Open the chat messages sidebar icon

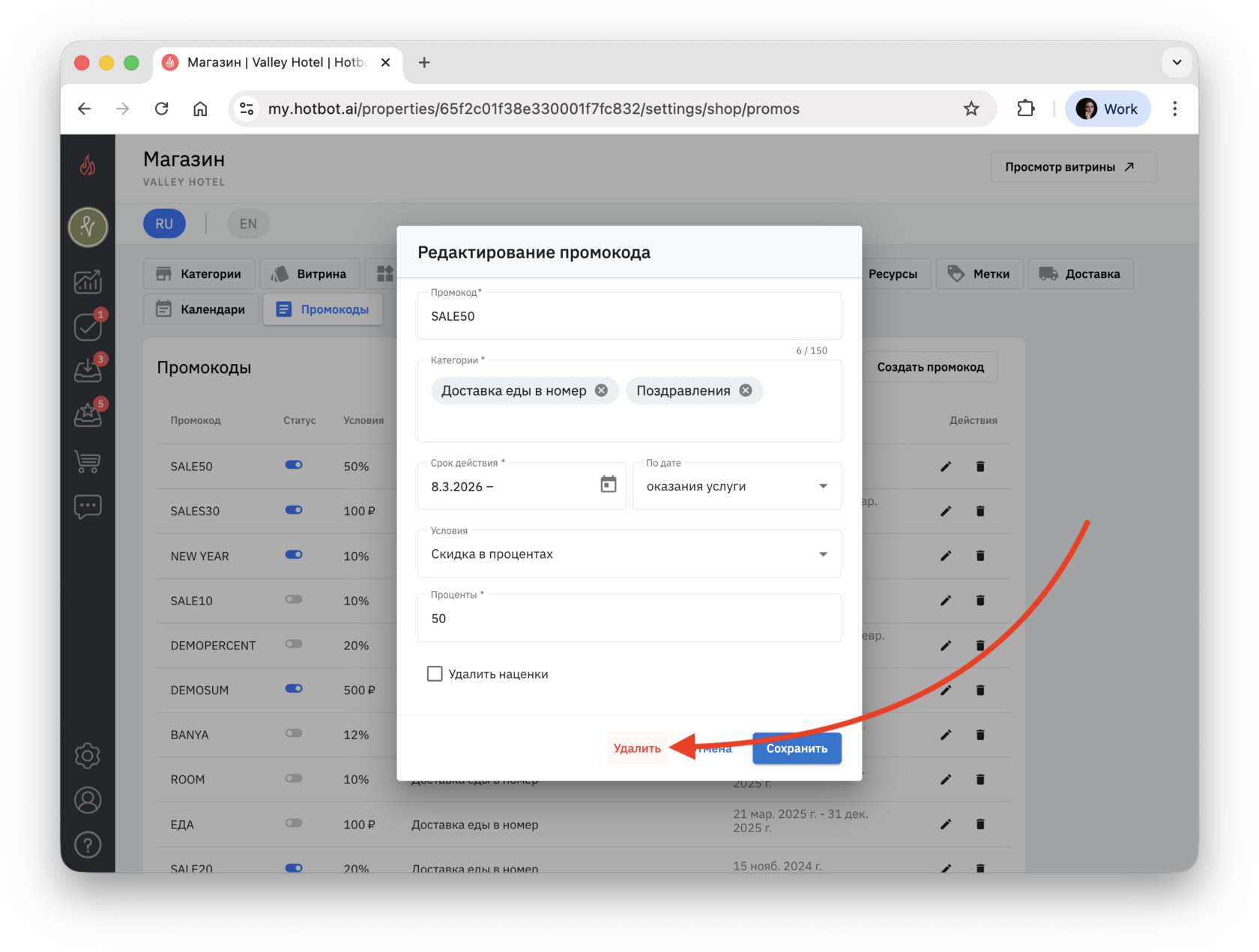tap(88, 507)
